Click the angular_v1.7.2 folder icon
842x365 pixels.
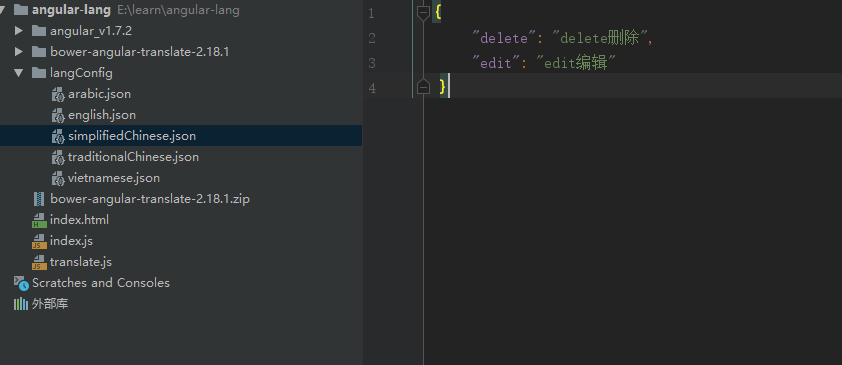[39, 31]
